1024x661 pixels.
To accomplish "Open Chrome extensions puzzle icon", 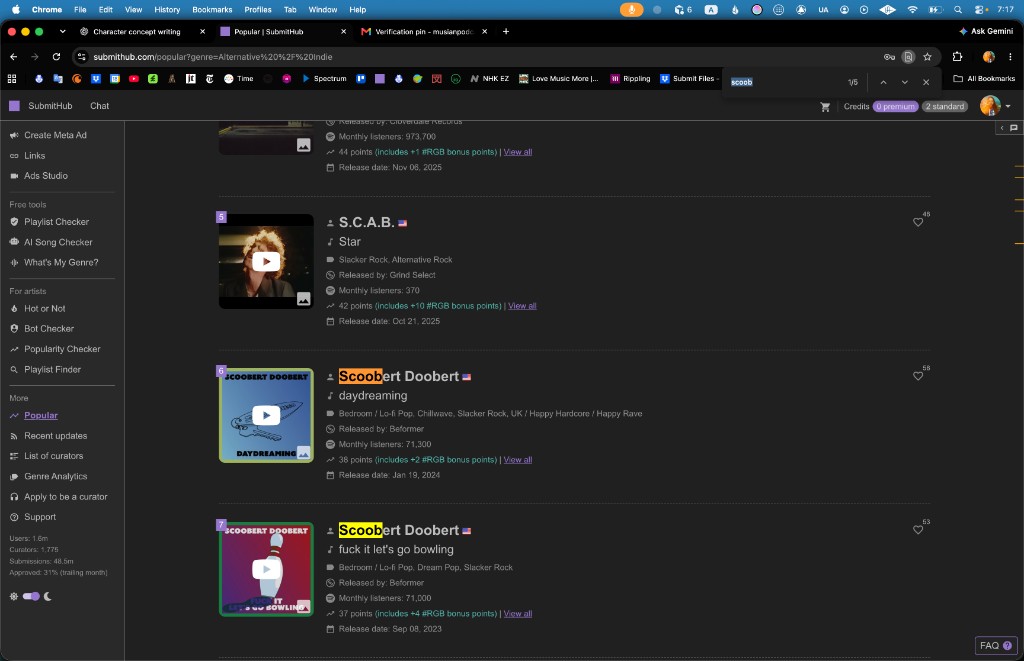I will pyautogui.click(x=957, y=57).
